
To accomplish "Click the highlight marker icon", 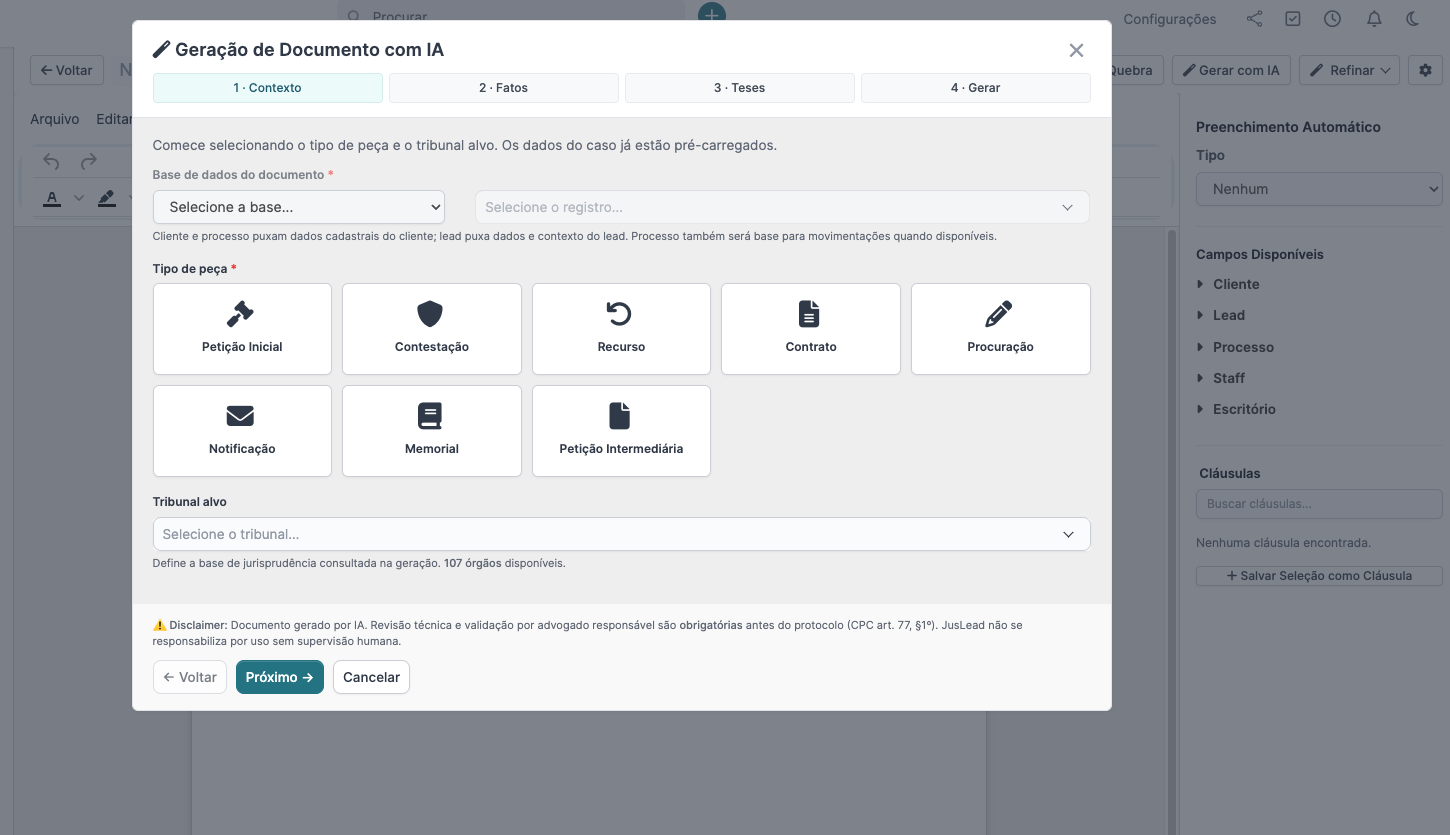I will tap(107, 198).
